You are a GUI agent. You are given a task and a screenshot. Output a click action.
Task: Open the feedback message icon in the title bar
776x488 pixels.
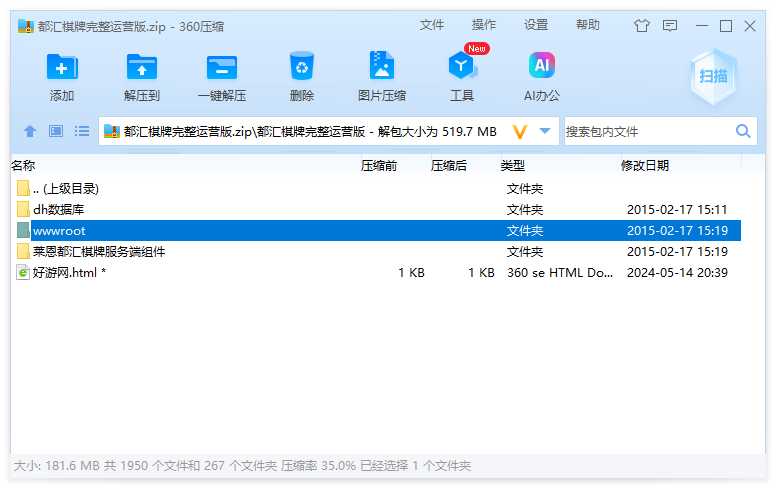point(670,25)
